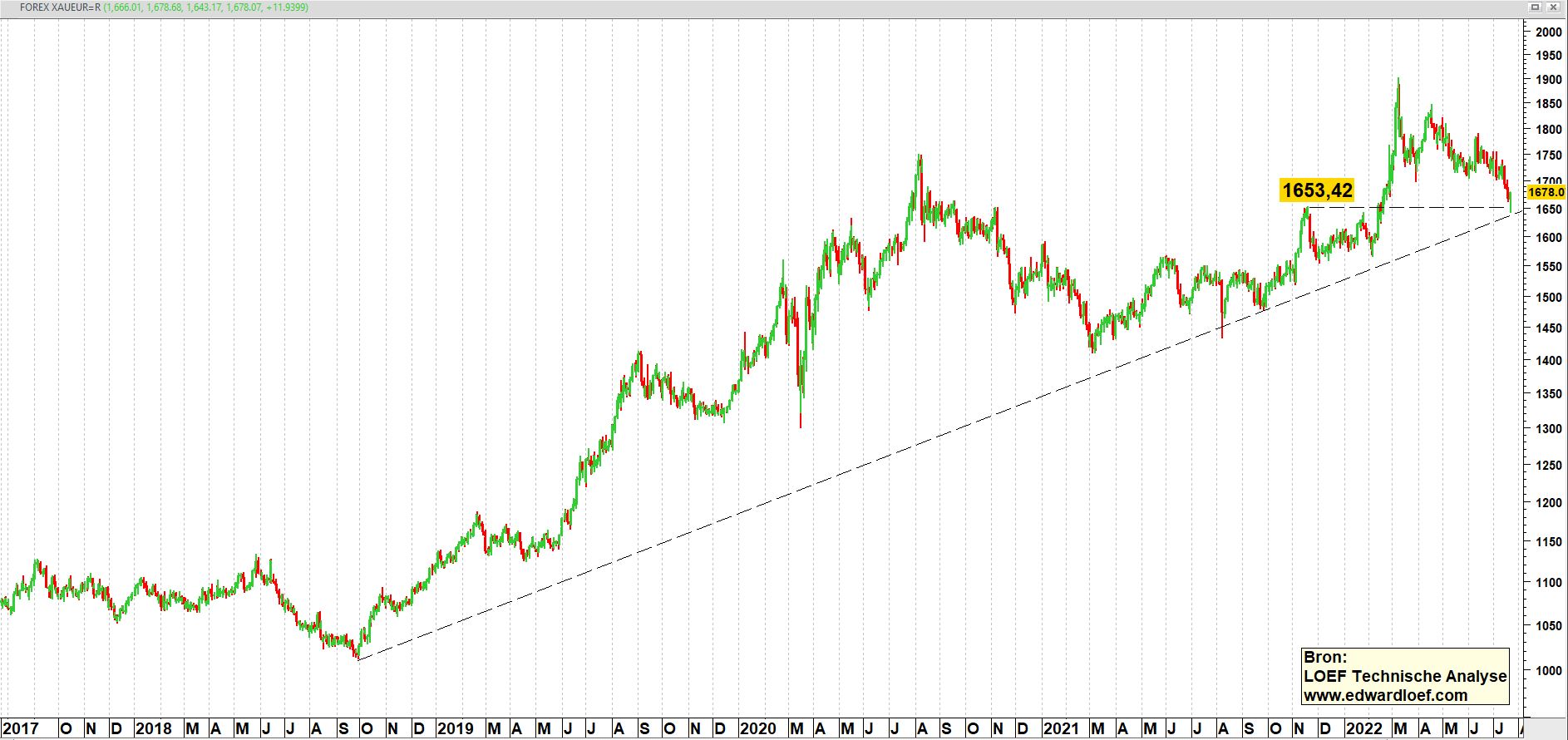This screenshot has width=1568, height=740.
Task: Maximize the chart window
Action: 1536,7
